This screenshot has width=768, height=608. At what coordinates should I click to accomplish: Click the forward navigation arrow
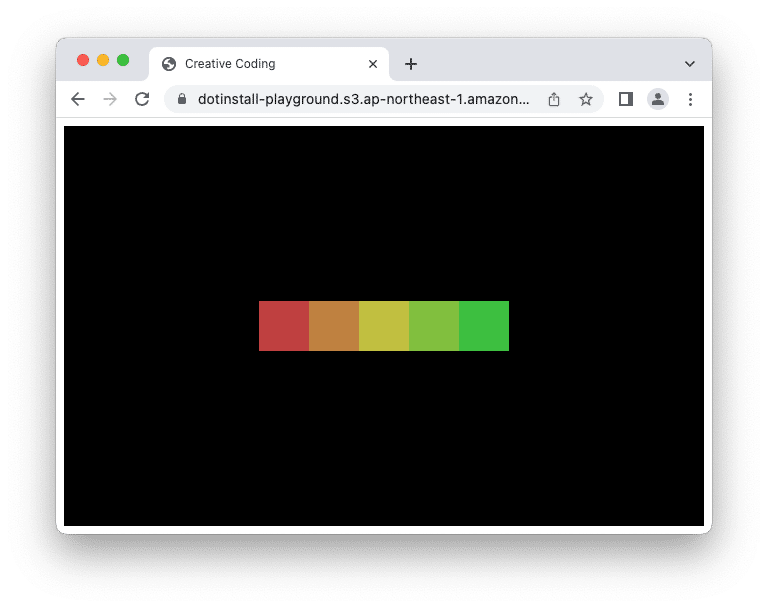(110, 99)
